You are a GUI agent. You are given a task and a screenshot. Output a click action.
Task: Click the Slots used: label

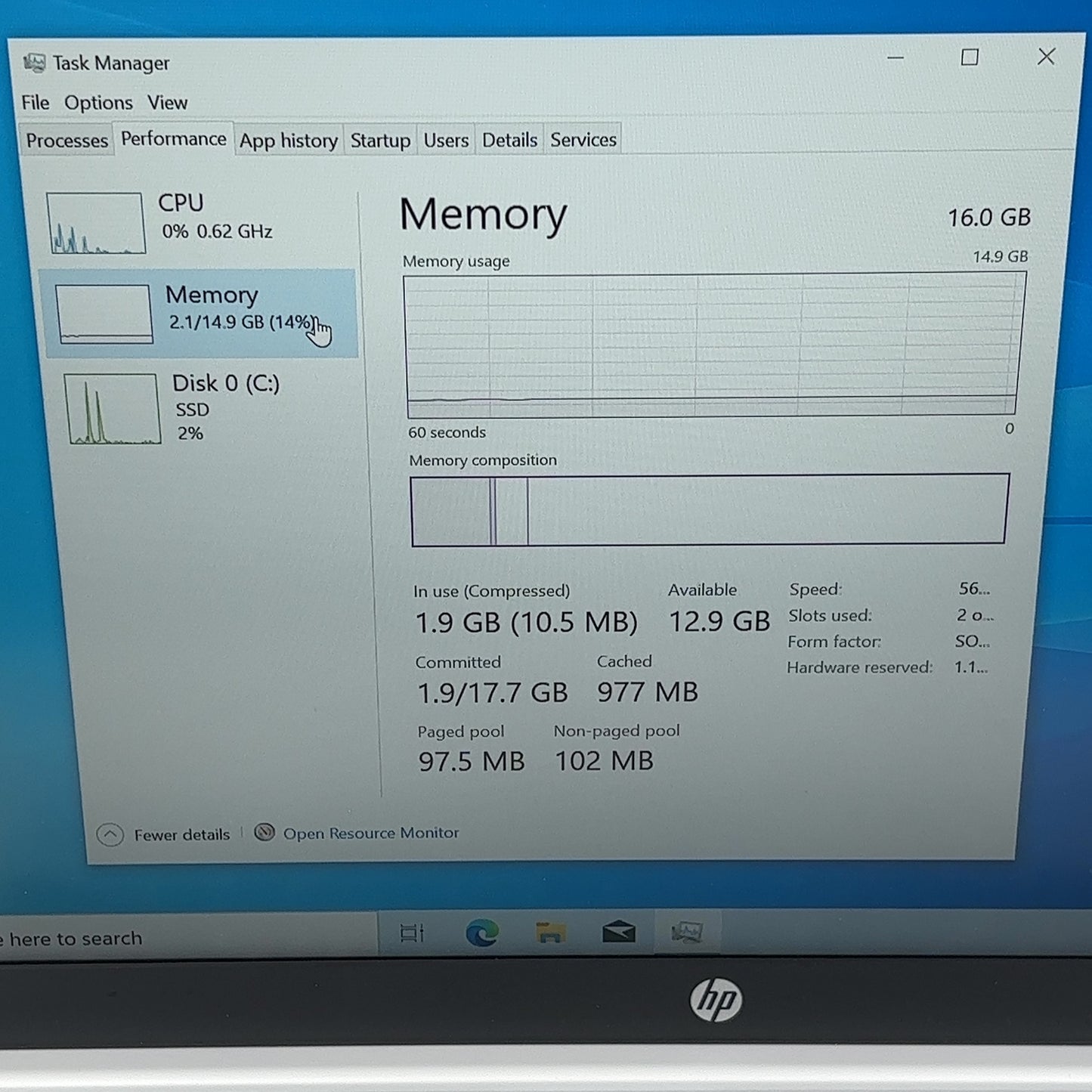click(830, 616)
